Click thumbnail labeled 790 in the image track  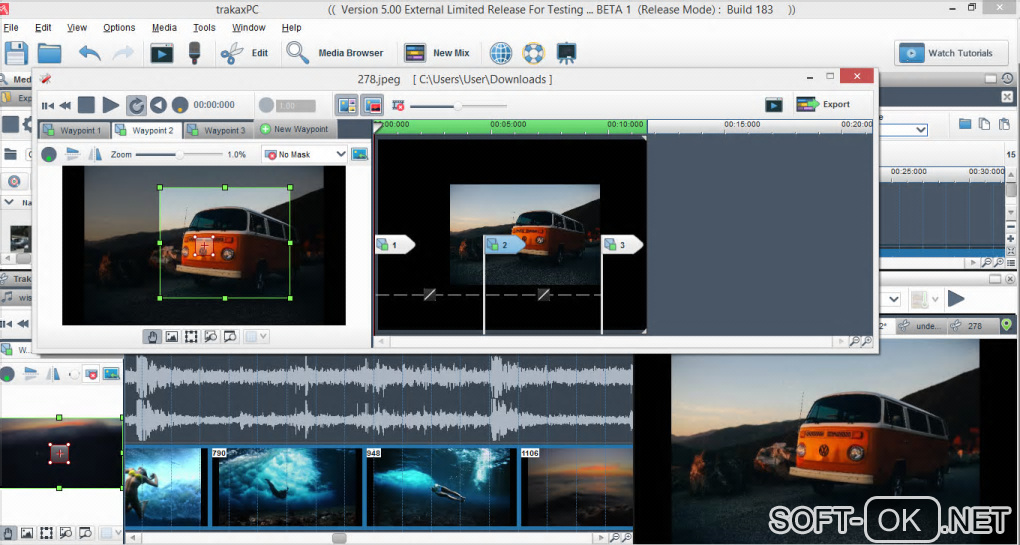point(286,486)
